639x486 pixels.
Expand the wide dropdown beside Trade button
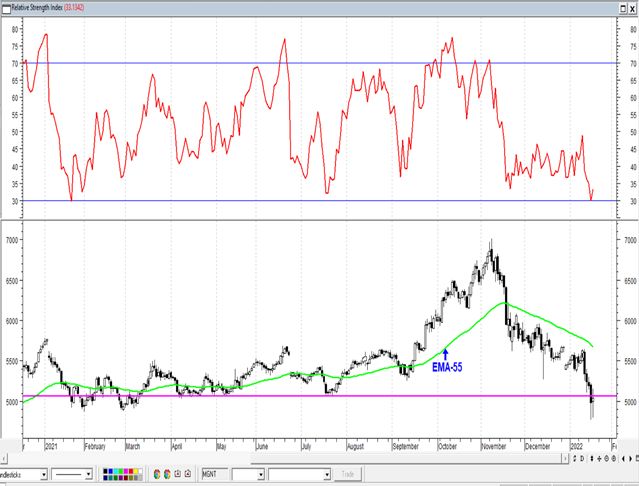(x=327, y=475)
